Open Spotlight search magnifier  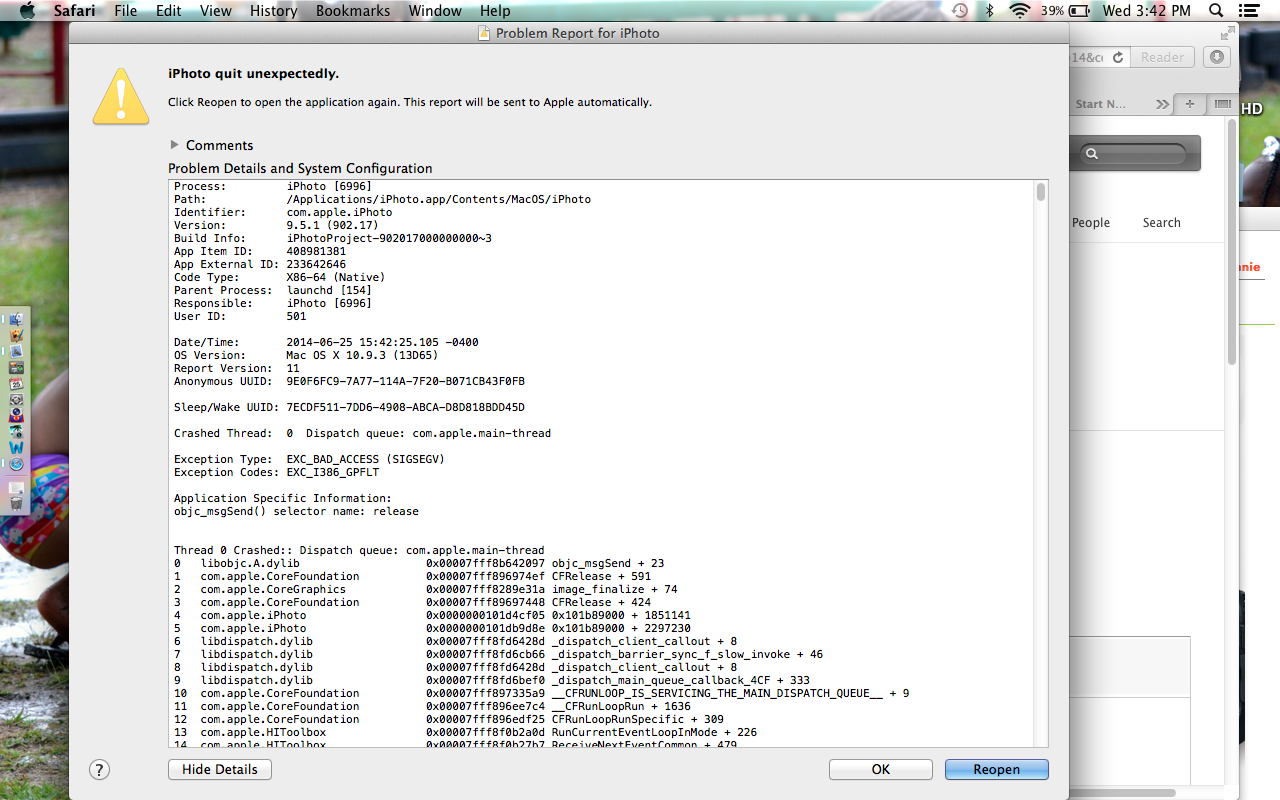click(x=1216, y=11)
